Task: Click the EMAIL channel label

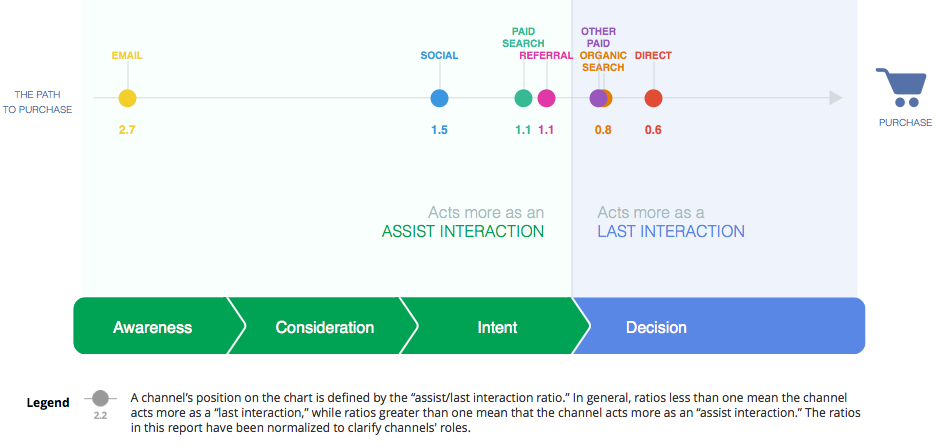Action: coord(127,56)
